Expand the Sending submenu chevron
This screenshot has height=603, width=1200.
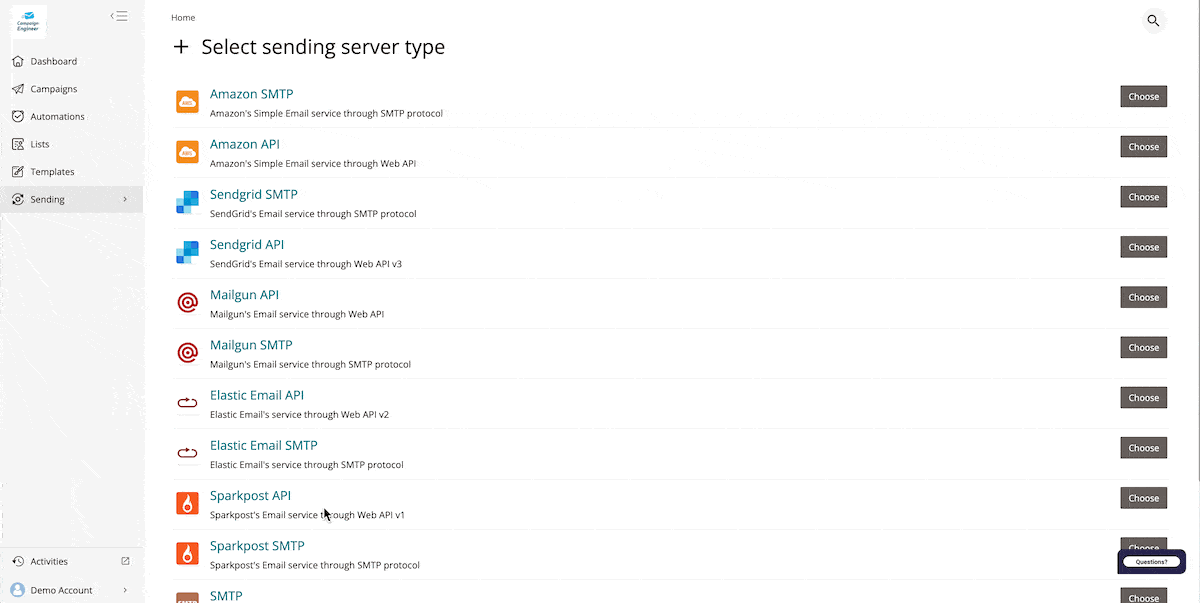(x=125, y=200)
